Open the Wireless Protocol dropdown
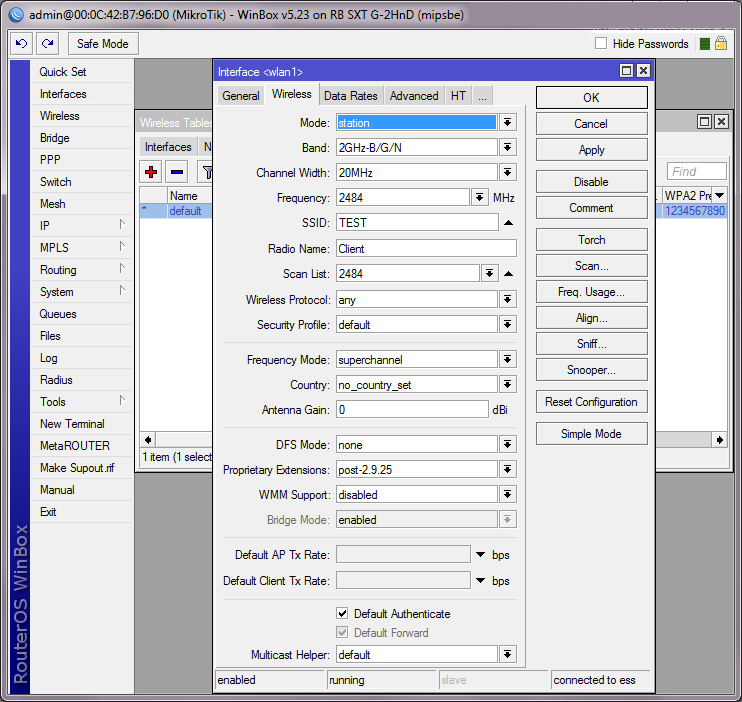Viewport: 742px width, 702px height. [x=507, y=300]
